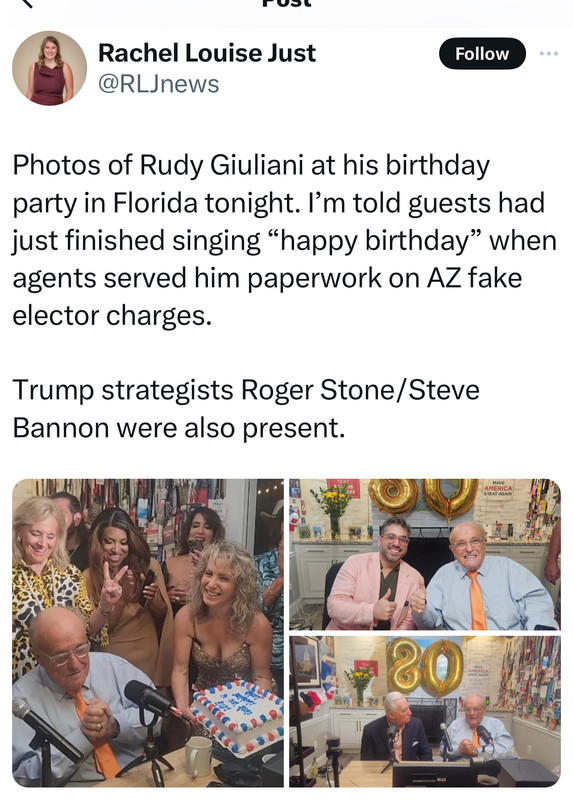Open the bottom-right photo with 80 balloons
Viewport: 573px width, 800px height.
point(425,711)
